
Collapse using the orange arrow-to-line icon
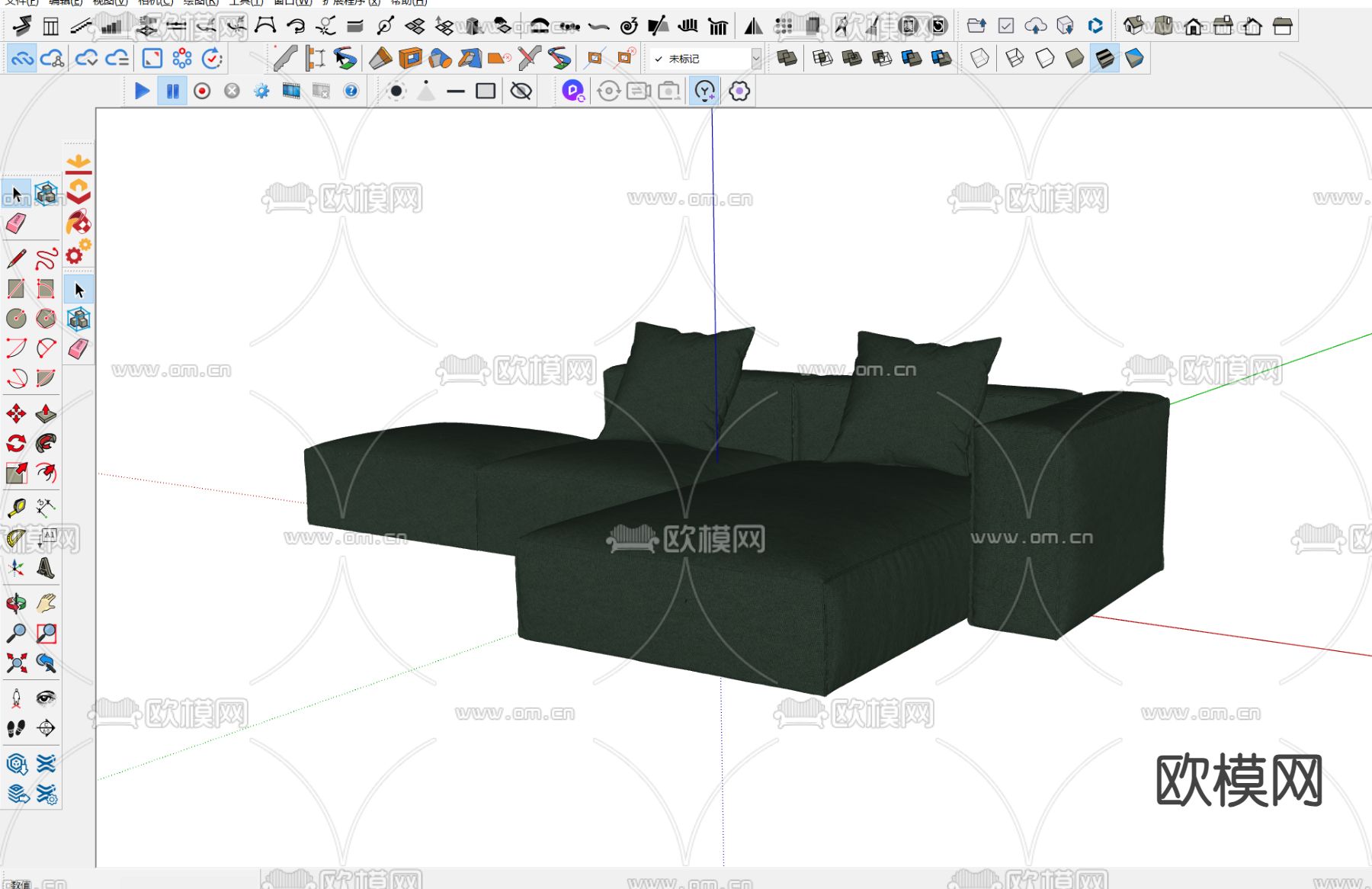(x=79, y=163)
